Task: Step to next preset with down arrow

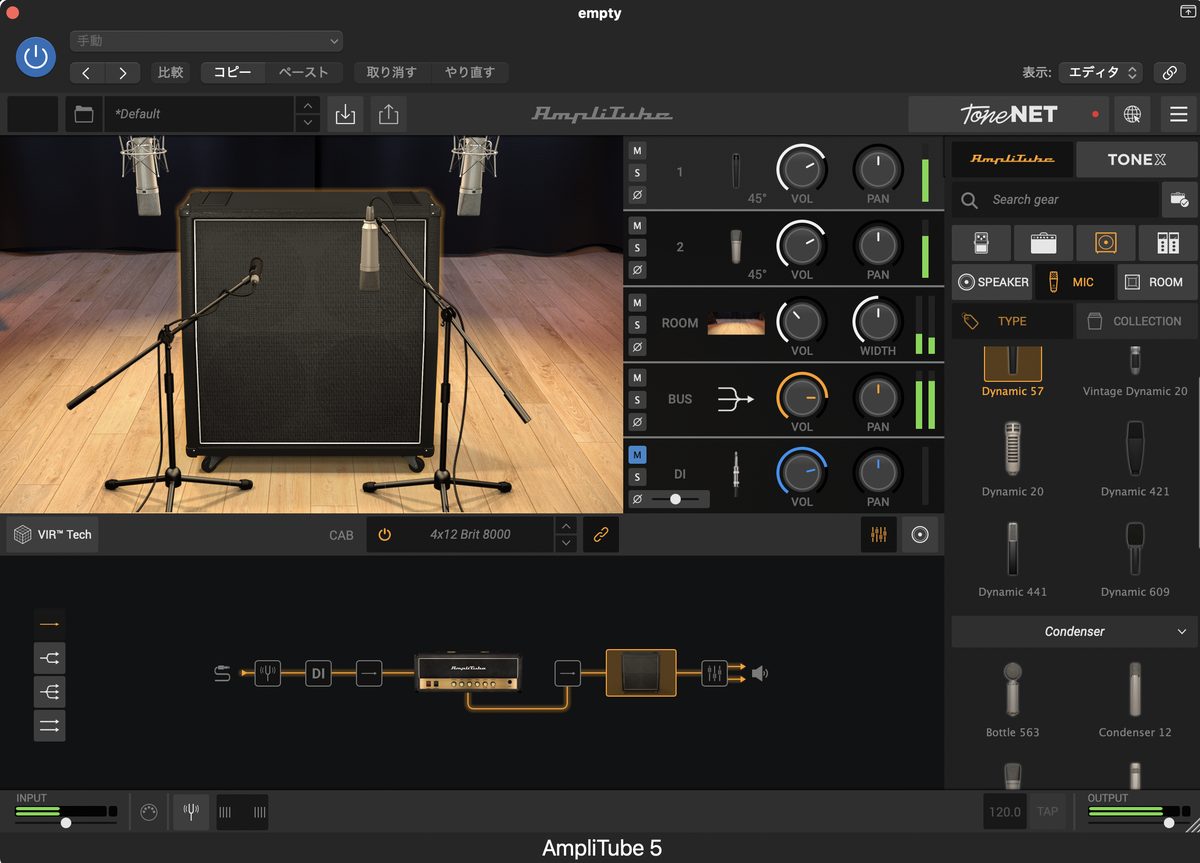Action: pyautogui.click(x=308, y=123)
